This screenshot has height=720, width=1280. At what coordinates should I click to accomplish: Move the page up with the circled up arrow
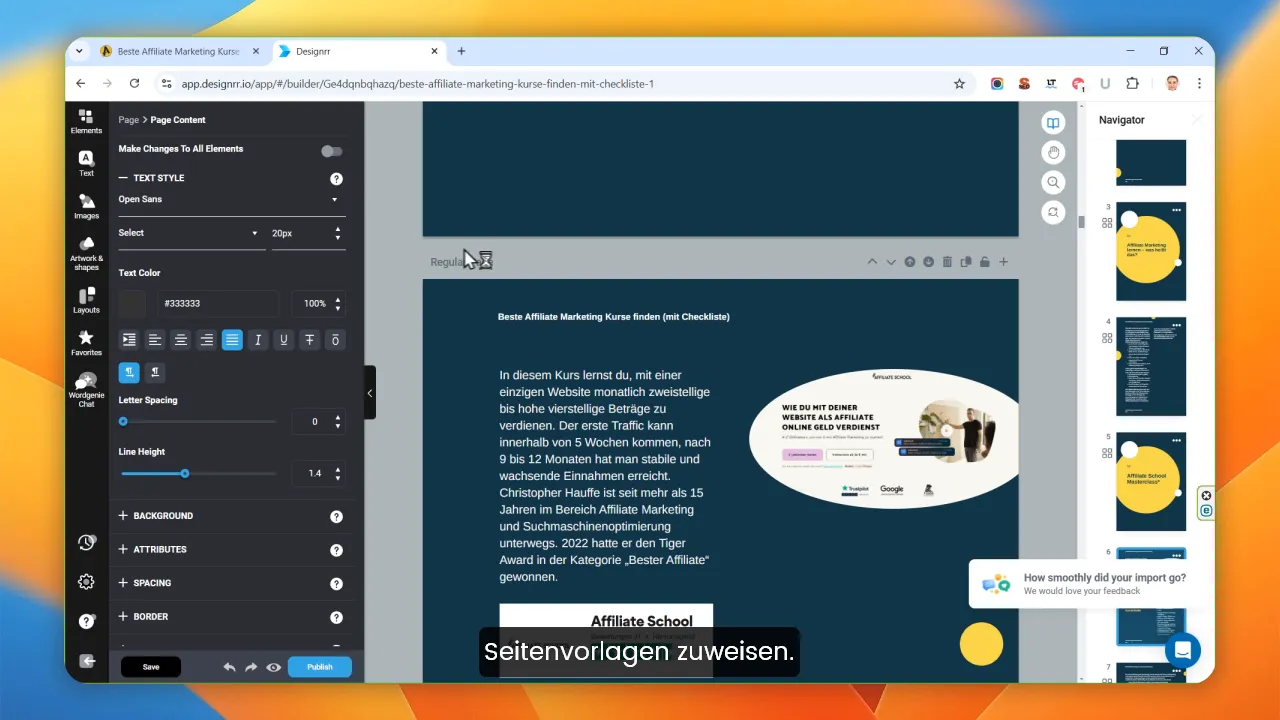(x=910, y=262)
